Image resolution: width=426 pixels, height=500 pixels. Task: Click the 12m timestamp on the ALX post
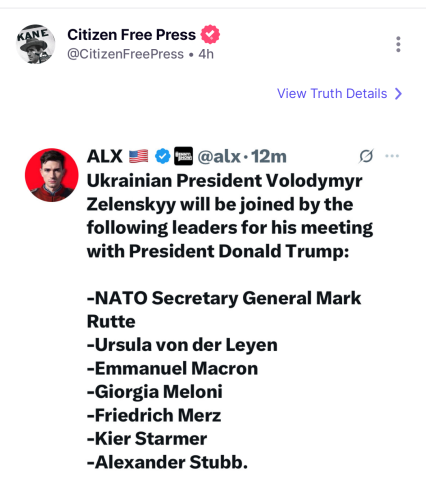tap(269, 156)
